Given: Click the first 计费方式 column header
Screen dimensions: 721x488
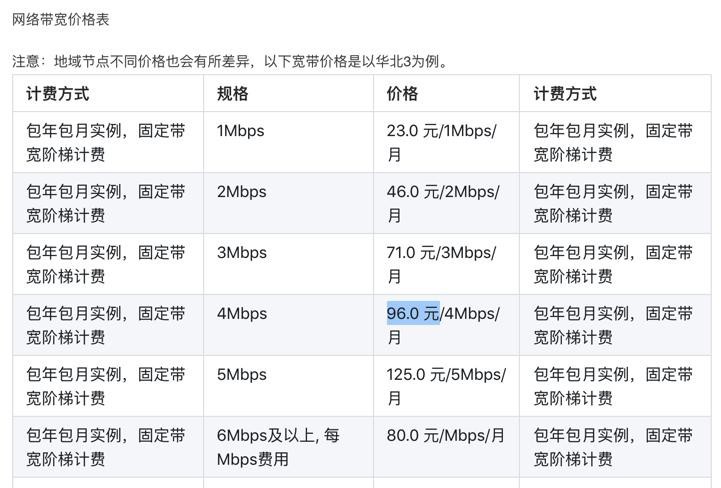Looking at the screenshot, I should [x=108, y=93].
